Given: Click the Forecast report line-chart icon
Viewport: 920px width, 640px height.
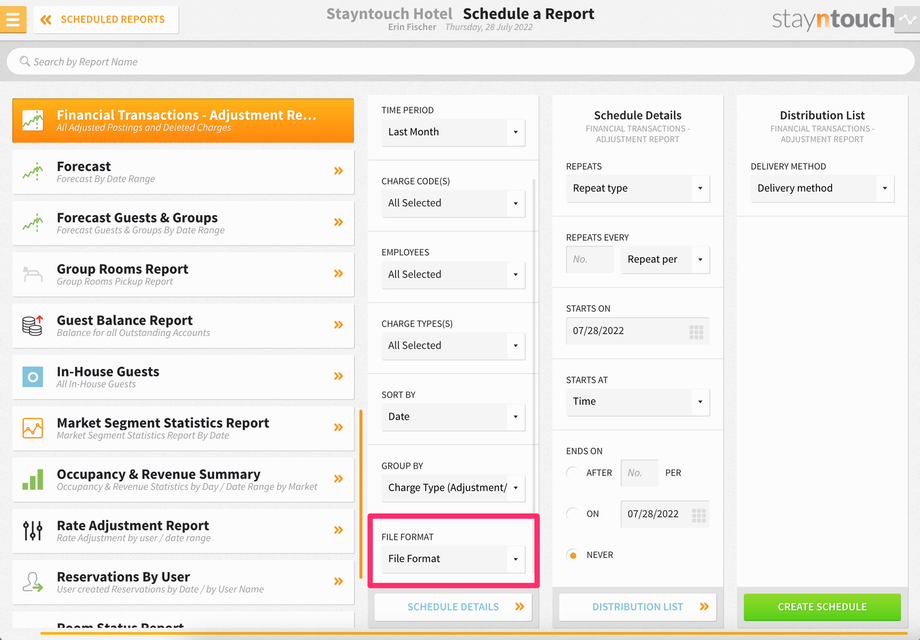Looking at the screenshot, I should coord(33,171).
